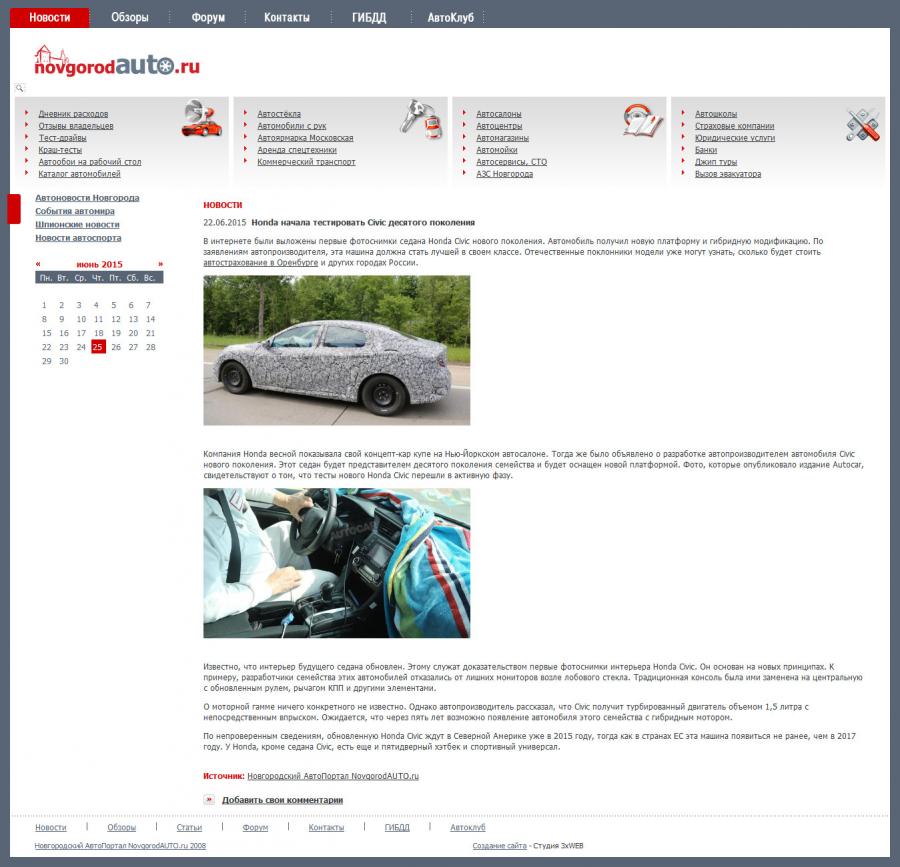Open the camouflaged Honda Civic exterior photo

point(336,350)
